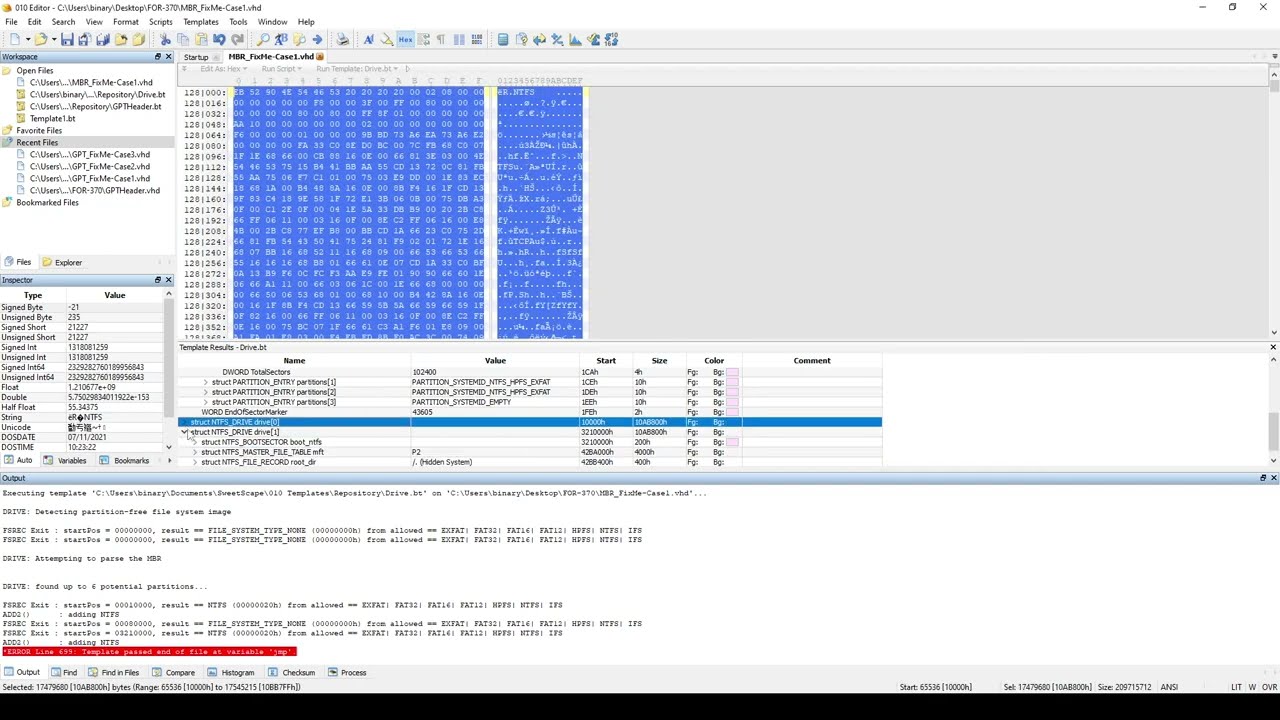Toggle the paragraph mark whitespace icon

click(441, 40)
